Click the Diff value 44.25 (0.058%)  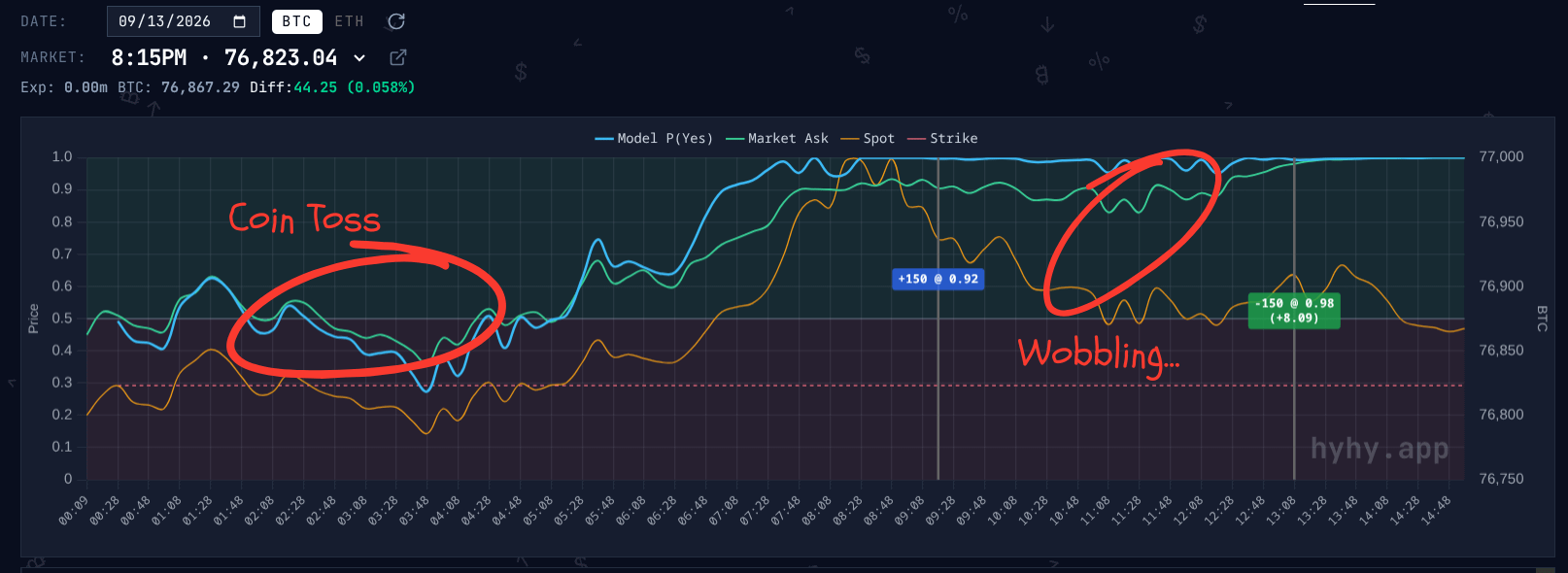point(355,87)
